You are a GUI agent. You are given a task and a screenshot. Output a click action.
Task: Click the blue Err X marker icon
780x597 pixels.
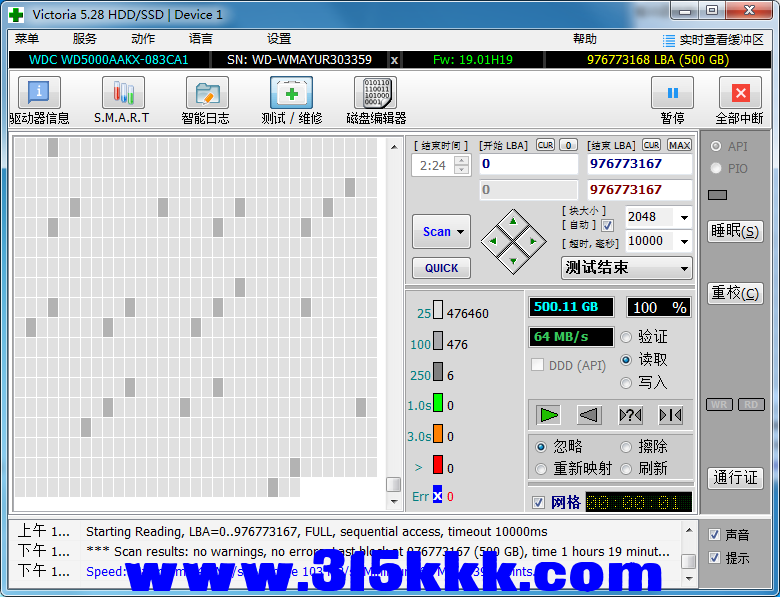click(x=437, y=496)
